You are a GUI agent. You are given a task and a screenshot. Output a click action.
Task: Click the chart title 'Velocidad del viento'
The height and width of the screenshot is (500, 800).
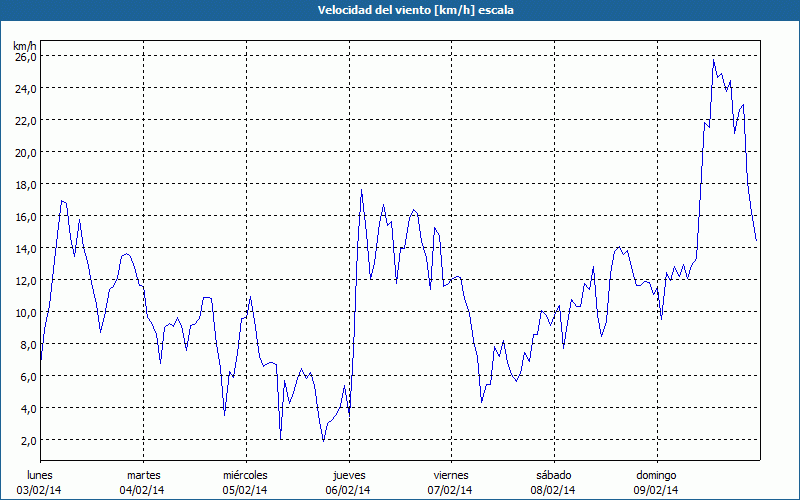[x=374, y=10]
